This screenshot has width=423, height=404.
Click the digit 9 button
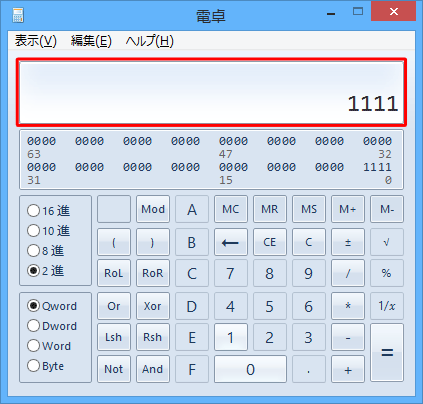[x=309, y=273]
